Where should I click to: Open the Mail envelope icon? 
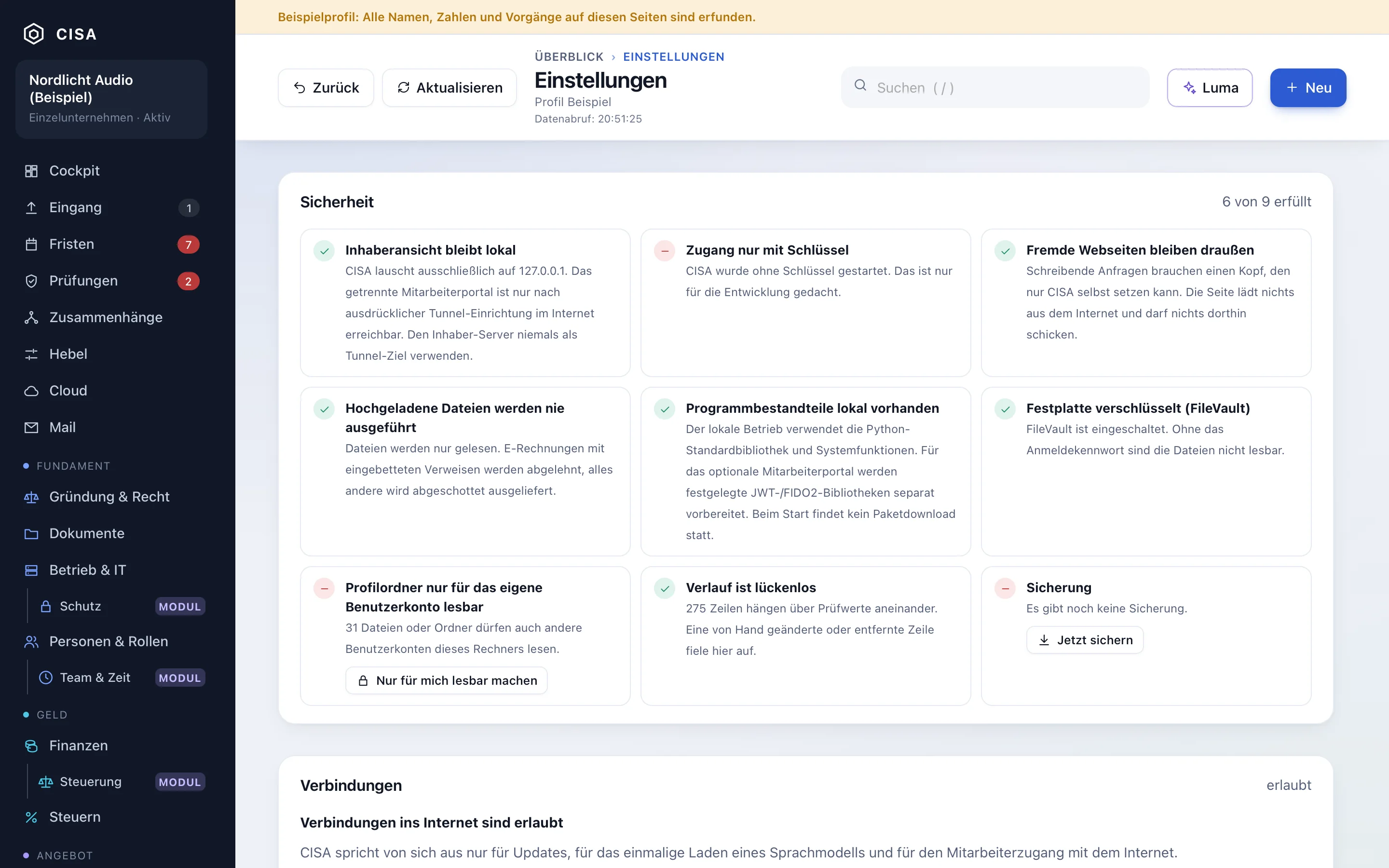pyautogui.click(x=31, y=428)
